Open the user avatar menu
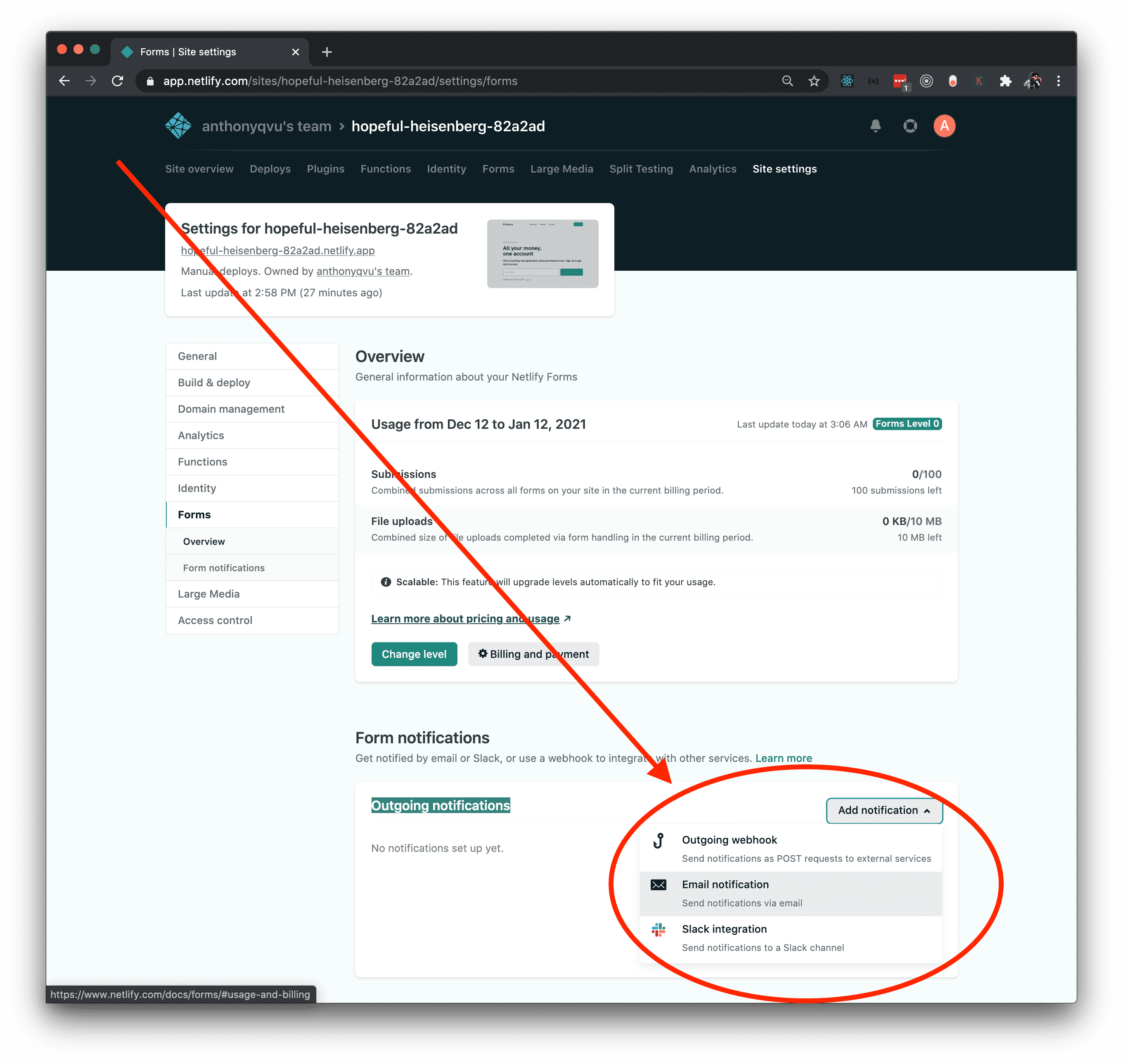1123x1064 pixels. point(944,126)
